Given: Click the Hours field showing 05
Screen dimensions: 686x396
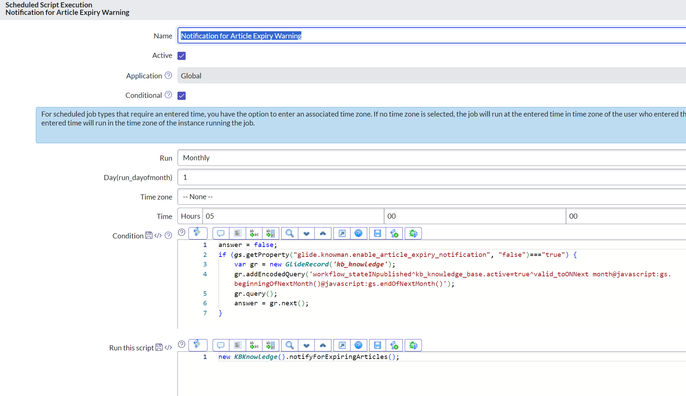Looking at the screenshot, I should [293, 216].
